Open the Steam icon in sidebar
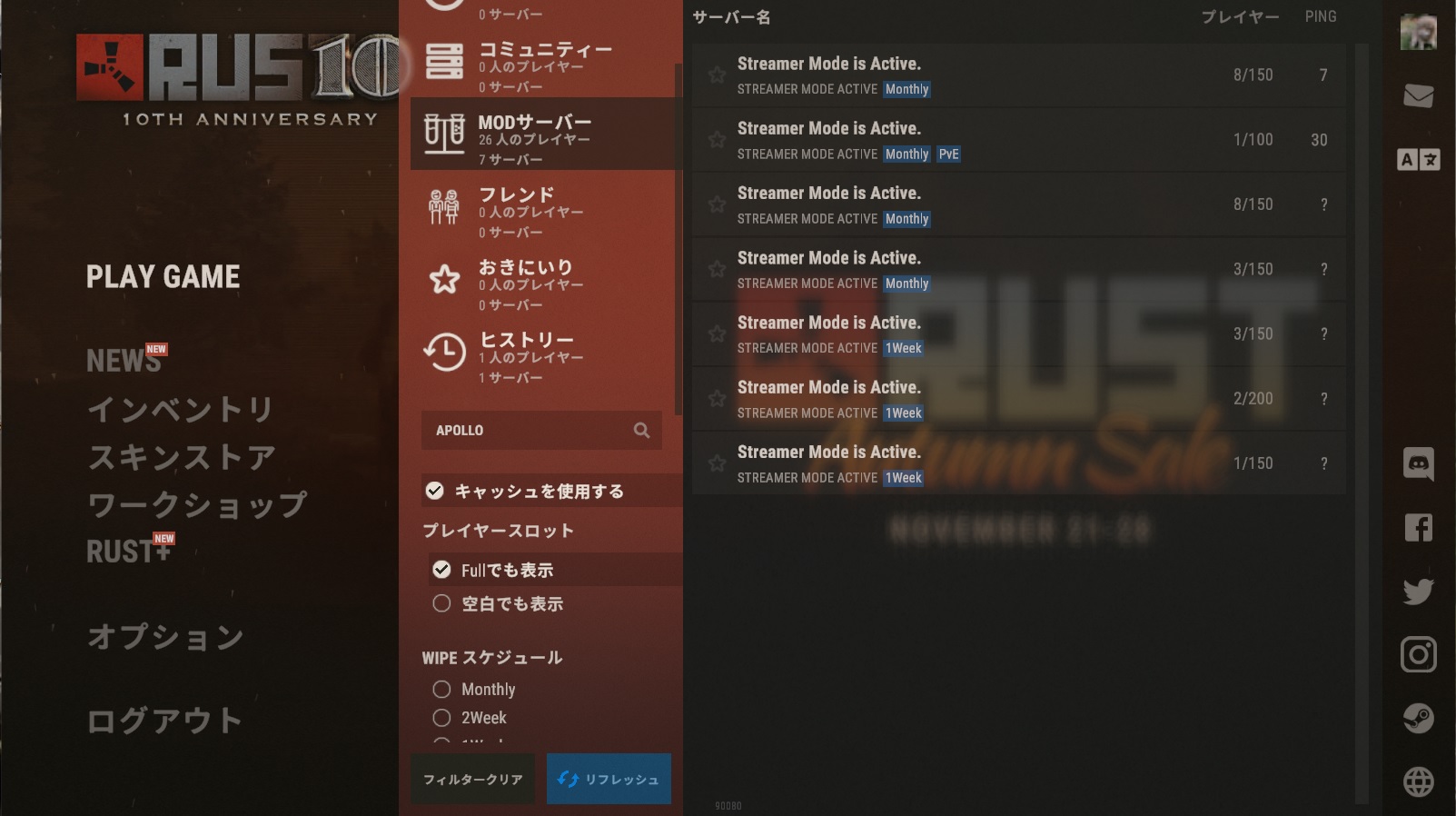Image resolution: width=1456 pixels, height=816 pixels. point(1418,718)
